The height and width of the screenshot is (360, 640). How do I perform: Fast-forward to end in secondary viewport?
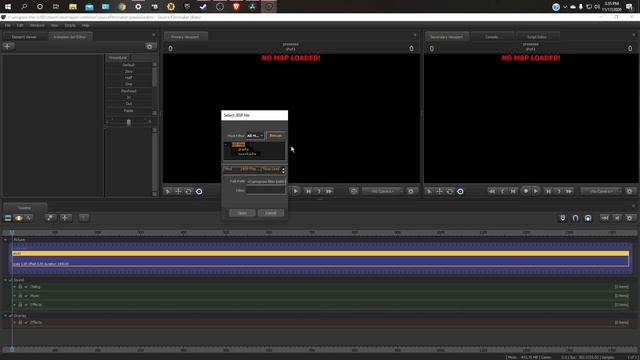[x=569, y=191]
